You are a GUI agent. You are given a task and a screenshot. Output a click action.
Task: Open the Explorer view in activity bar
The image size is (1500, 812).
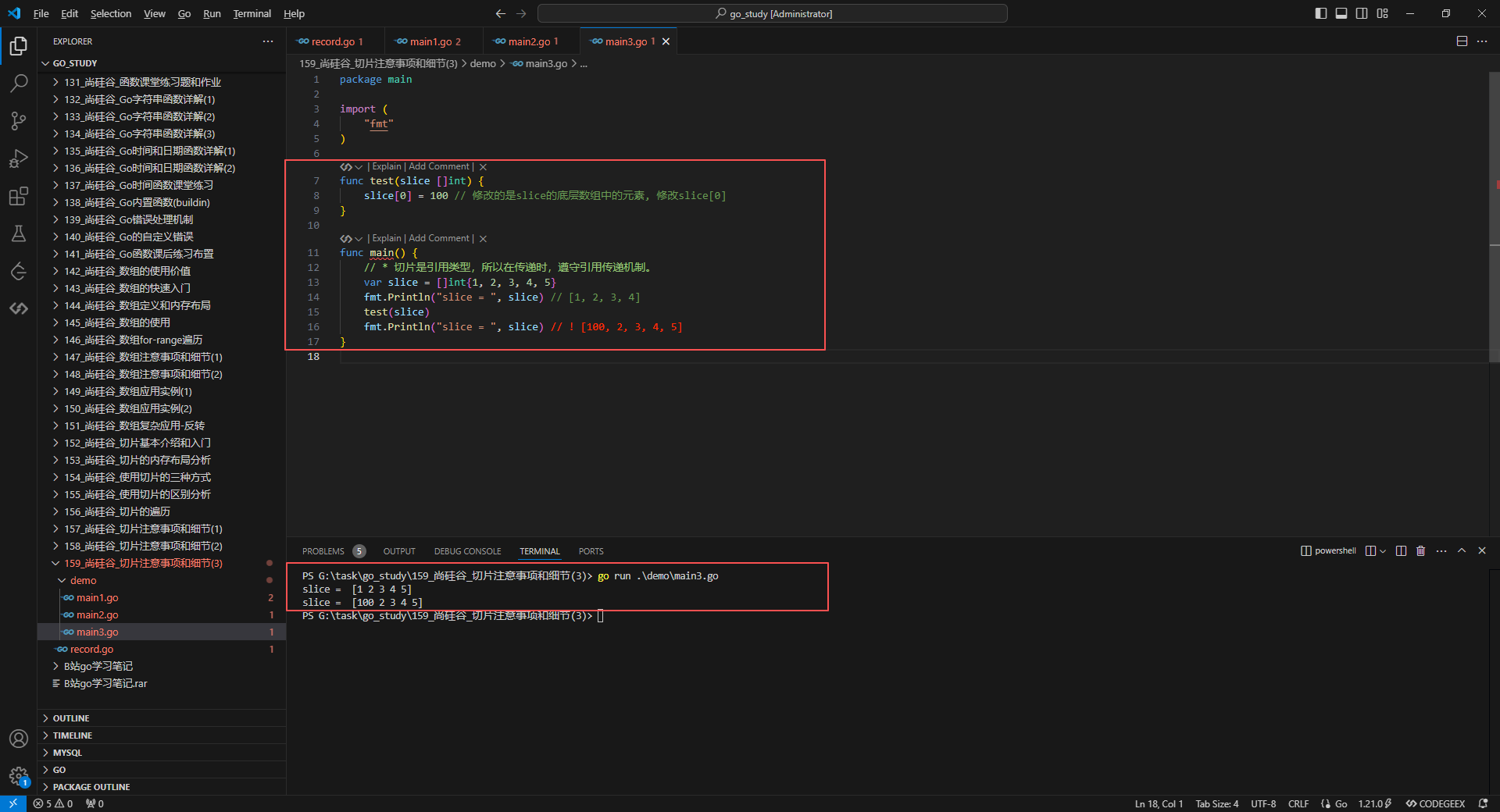(19, 46)
